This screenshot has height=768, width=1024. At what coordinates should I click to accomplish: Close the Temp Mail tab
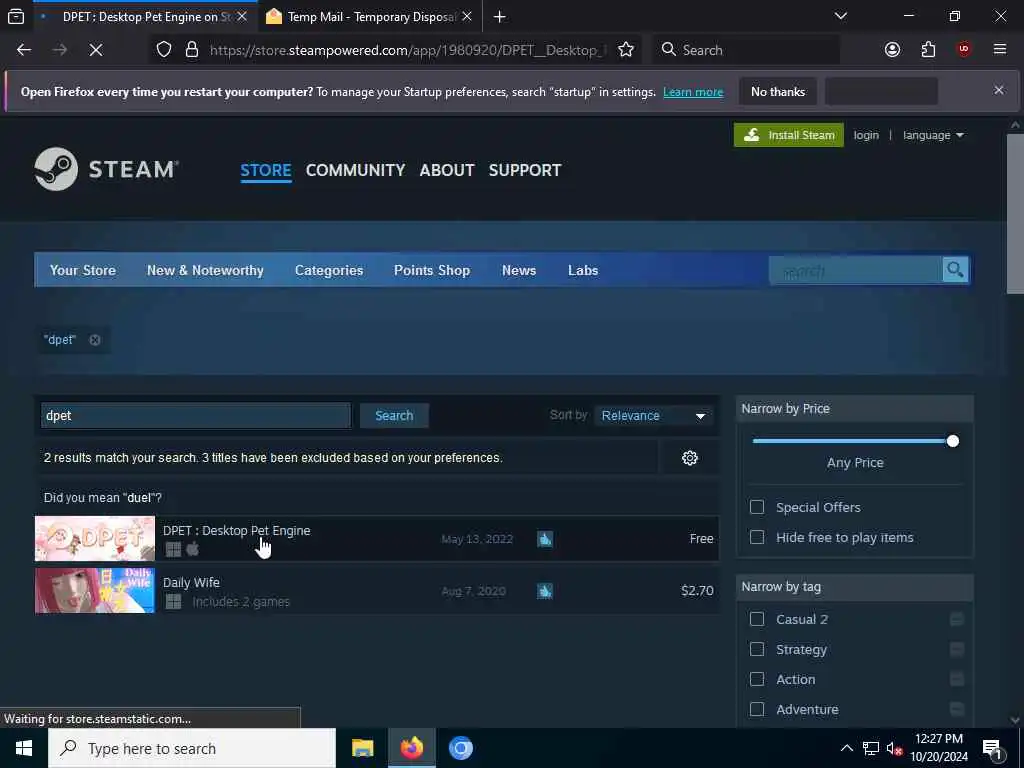point(467,16)
